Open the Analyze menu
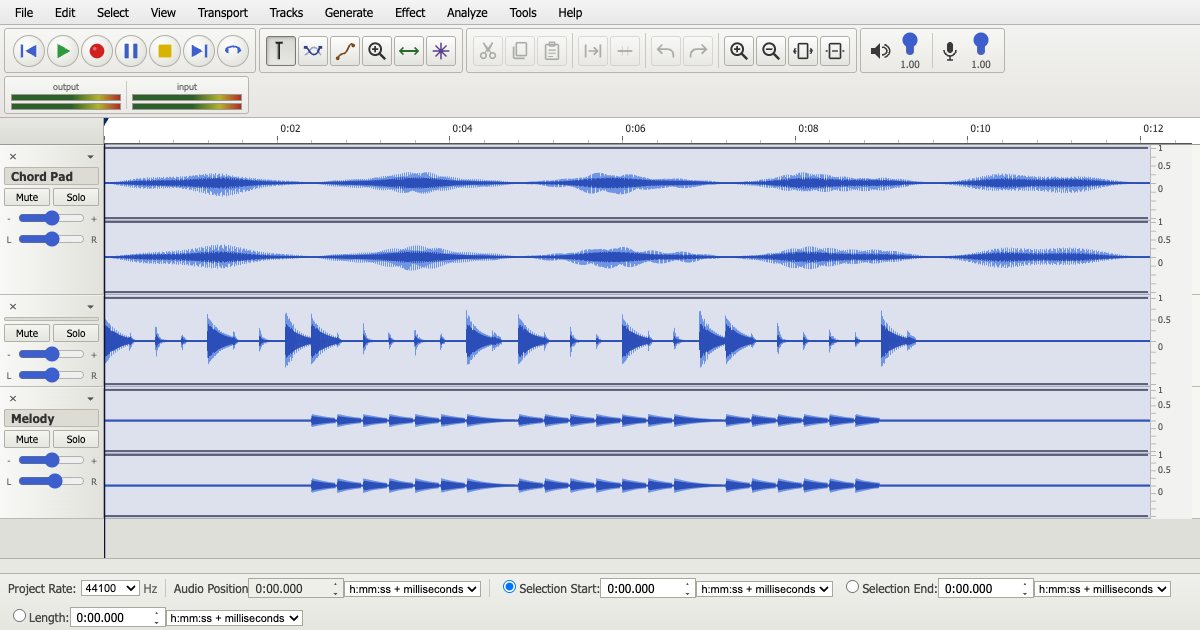Image resolution: width=1200 pixels, height=630 pixels. tap(467, 12)
